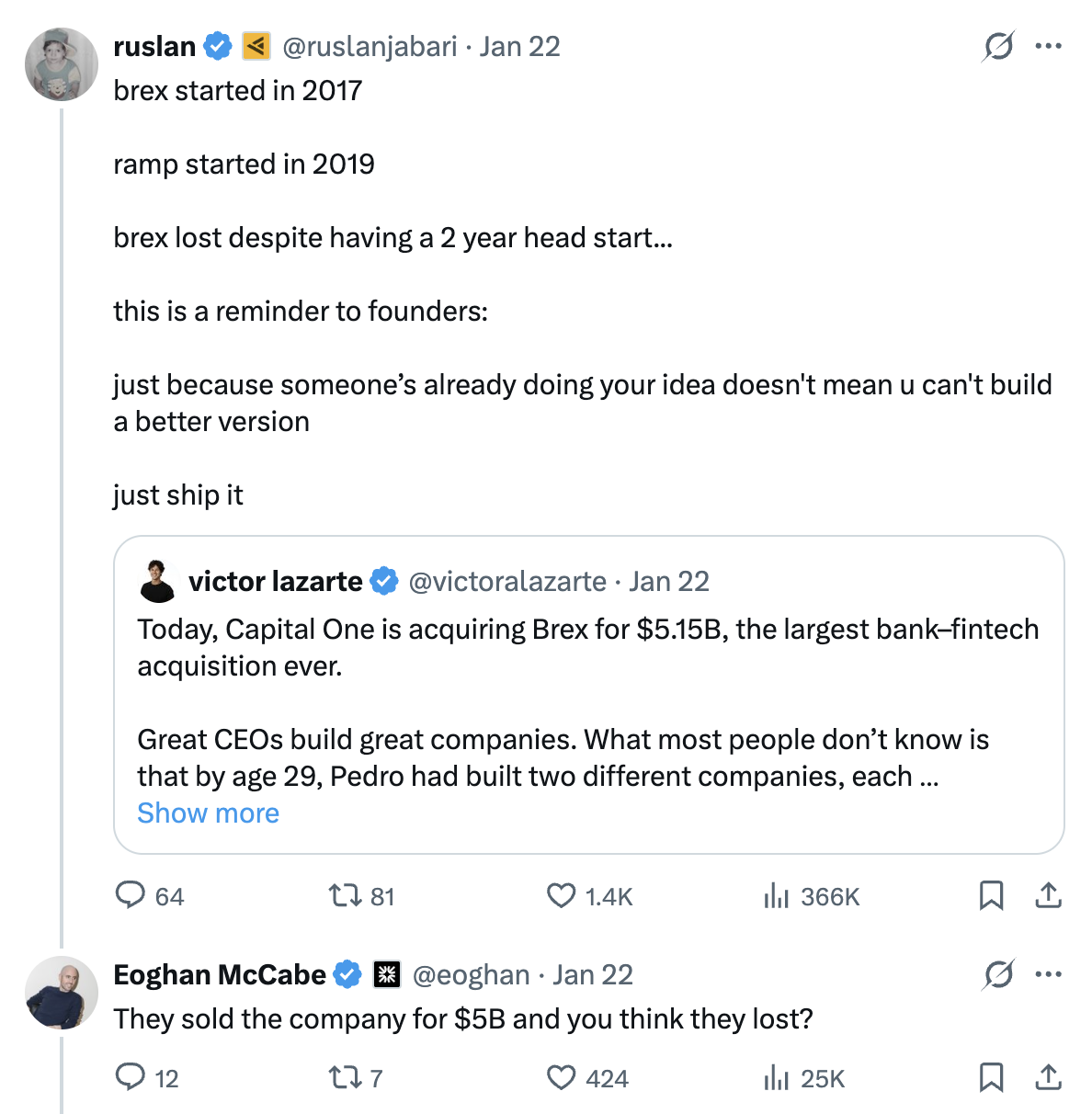Open @ruslanjabari profile handle
The width and height of the screenshot is (1092, 1114).
[x=370, y=46]
